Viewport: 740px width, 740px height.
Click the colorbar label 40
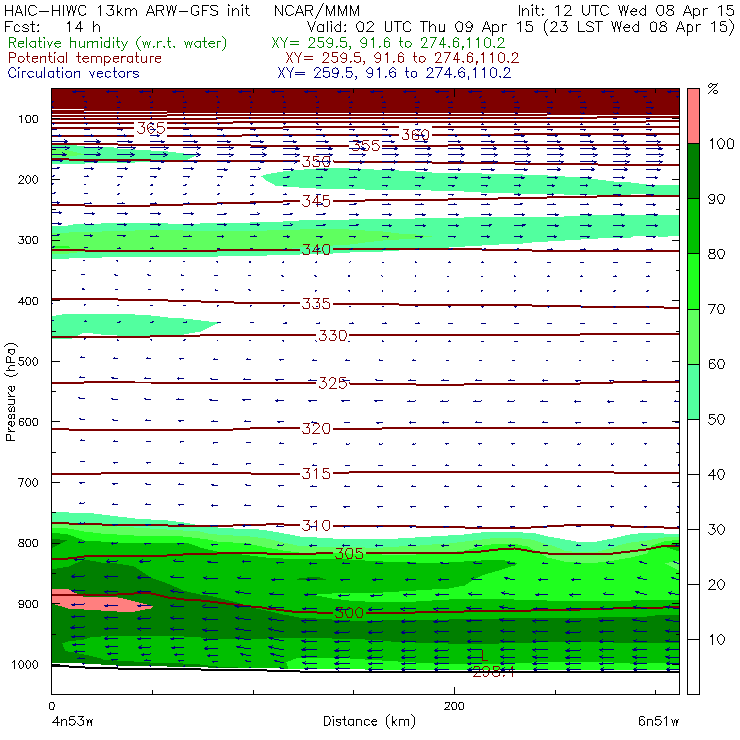point(716,474)
